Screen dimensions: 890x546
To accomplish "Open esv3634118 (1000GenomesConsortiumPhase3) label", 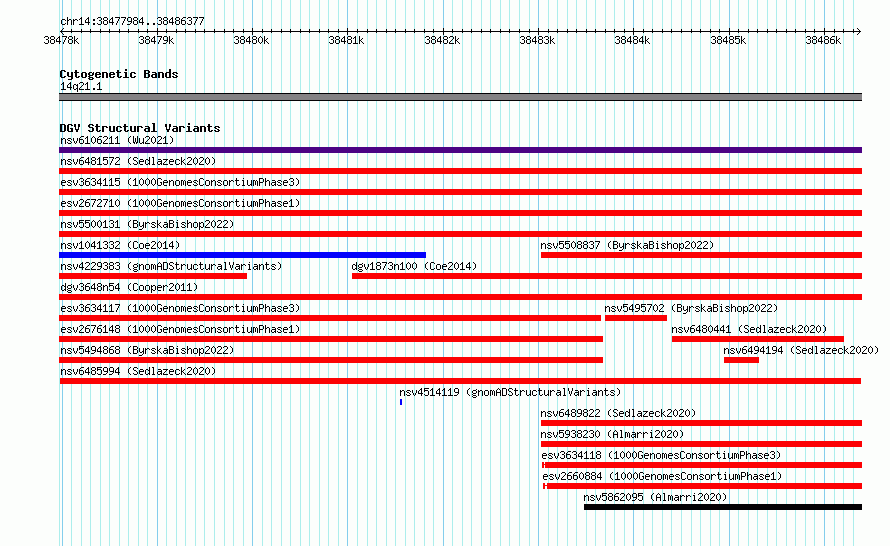I will click(661, 455).
